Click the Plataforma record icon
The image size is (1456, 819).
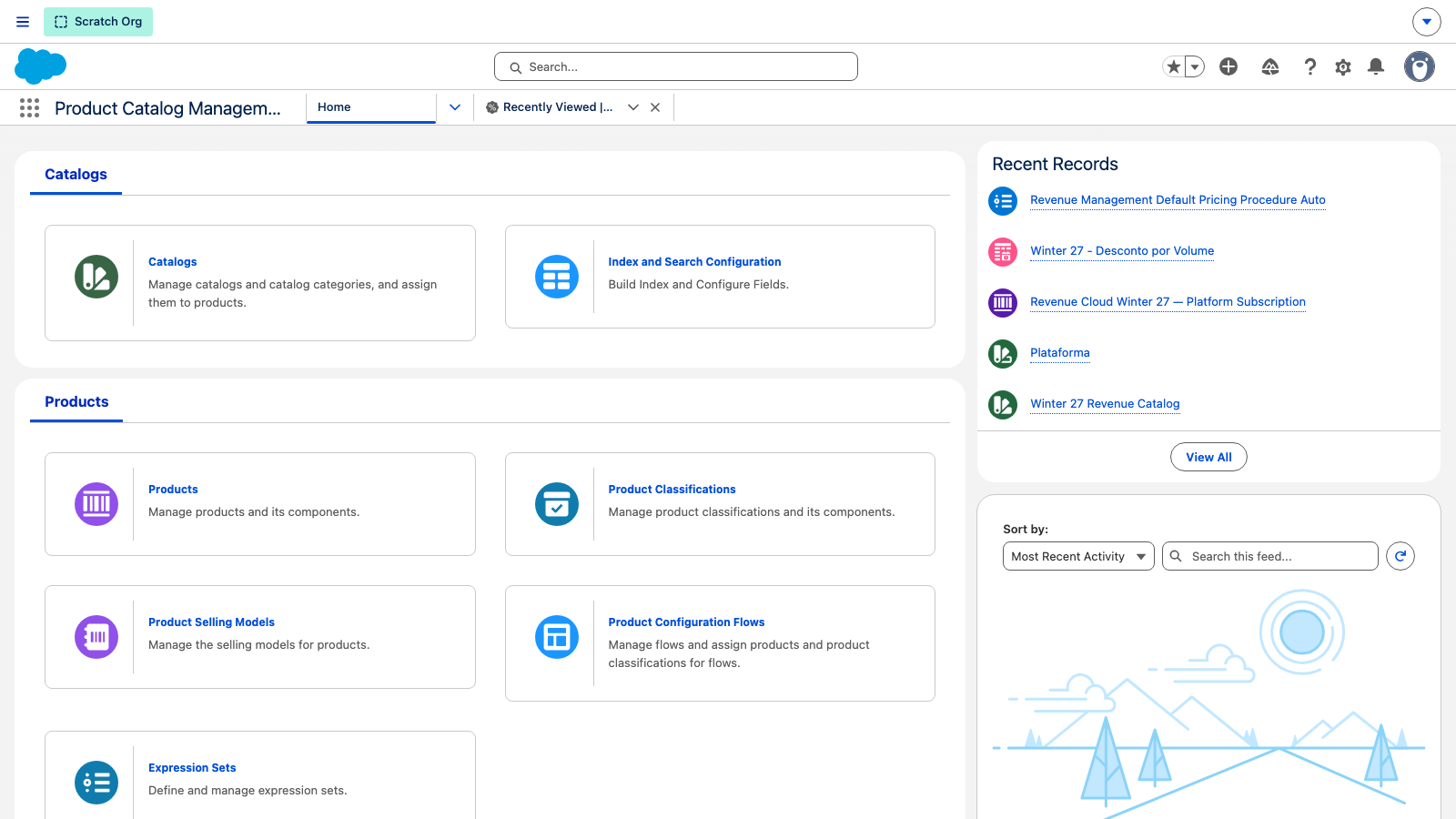[1003, 354]
